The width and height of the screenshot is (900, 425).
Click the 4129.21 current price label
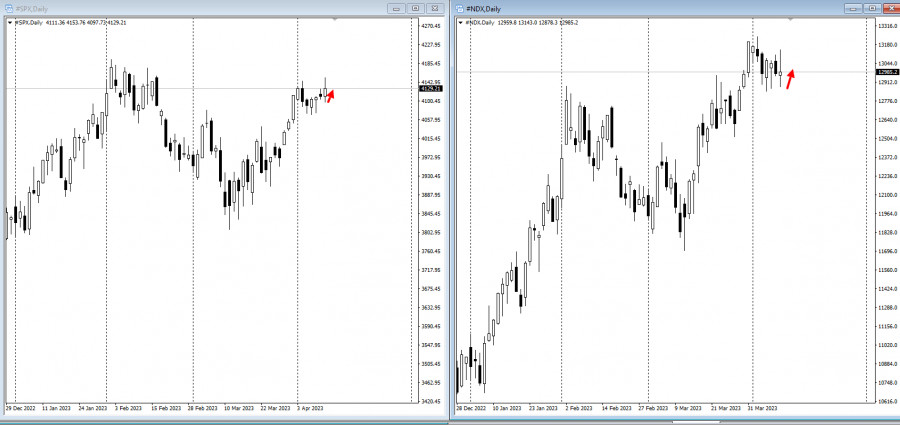point(431,89)
